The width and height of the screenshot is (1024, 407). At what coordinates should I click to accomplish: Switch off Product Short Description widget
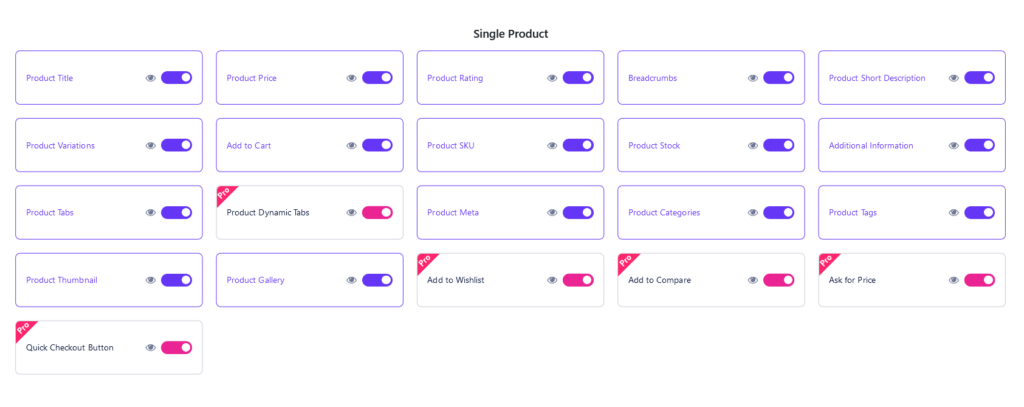[x=980, y=78]
